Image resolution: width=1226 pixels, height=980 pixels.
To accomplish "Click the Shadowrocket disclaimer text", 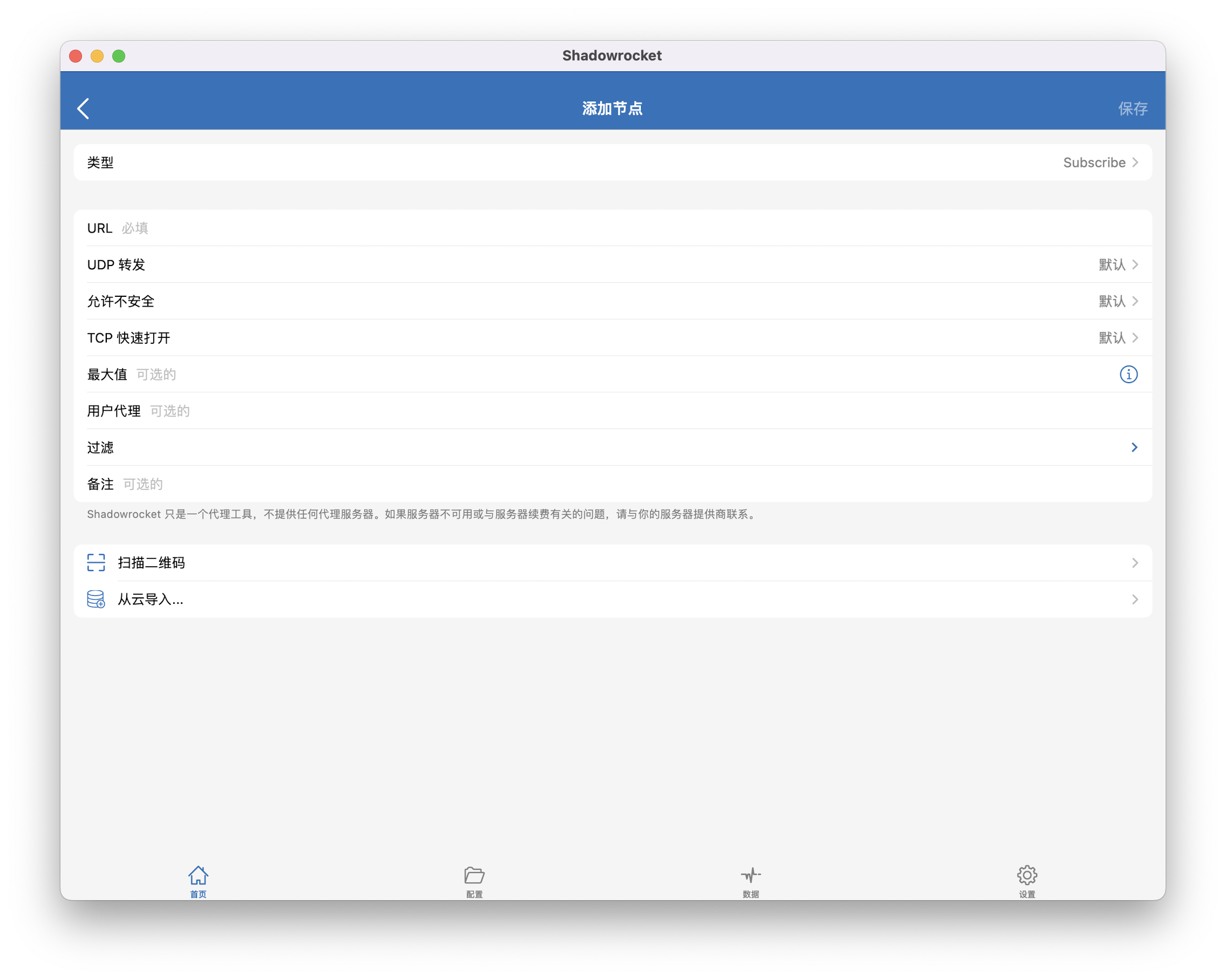I will 423,514.
